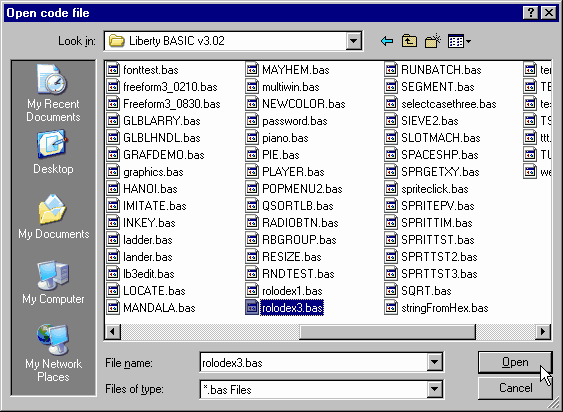This screenshot has height=412, width=563.
Task: Select lb3edit.bas
Action: click(149, 274)
